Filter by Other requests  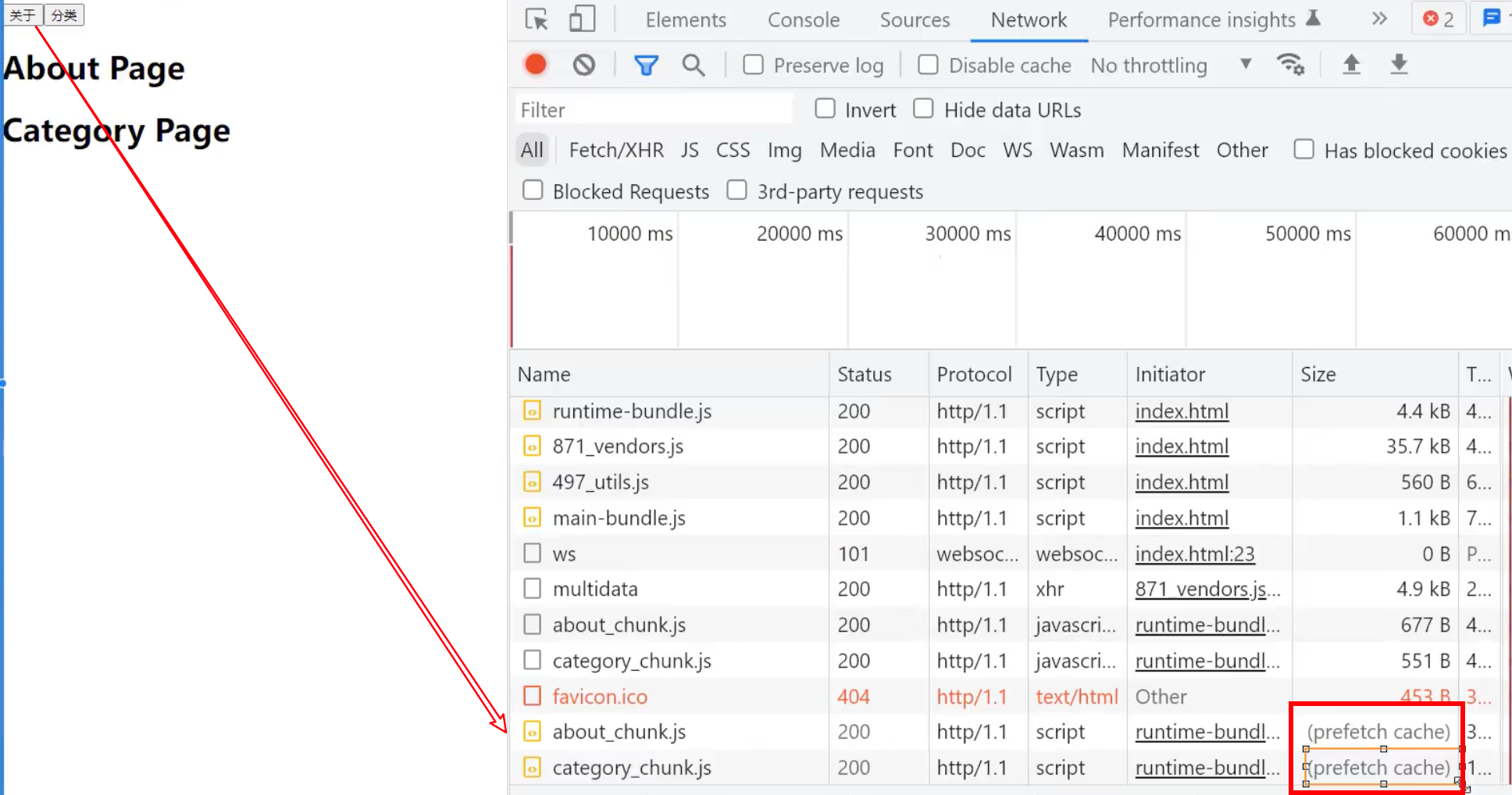1242,150
